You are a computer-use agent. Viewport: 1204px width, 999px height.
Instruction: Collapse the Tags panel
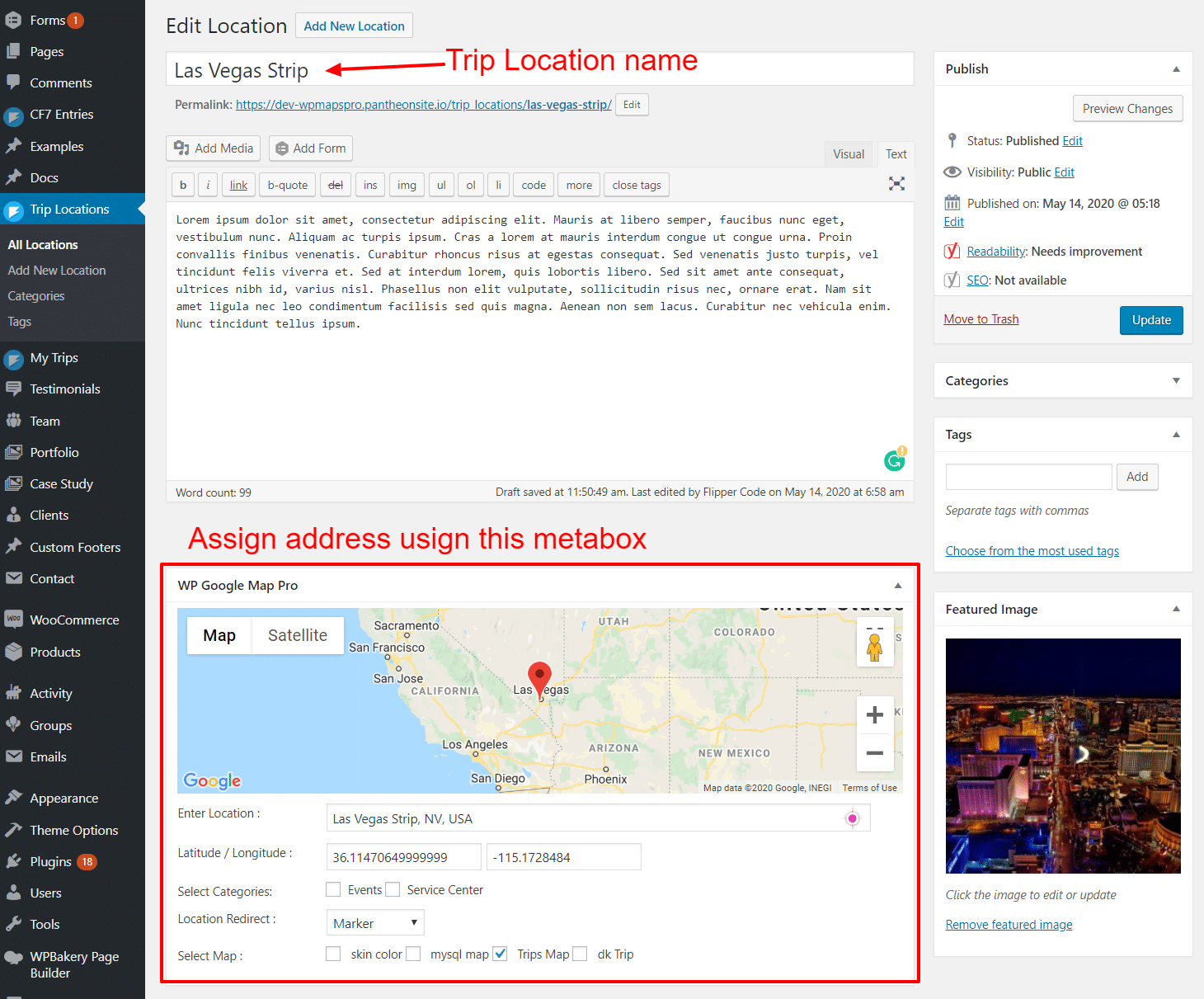1176,434
